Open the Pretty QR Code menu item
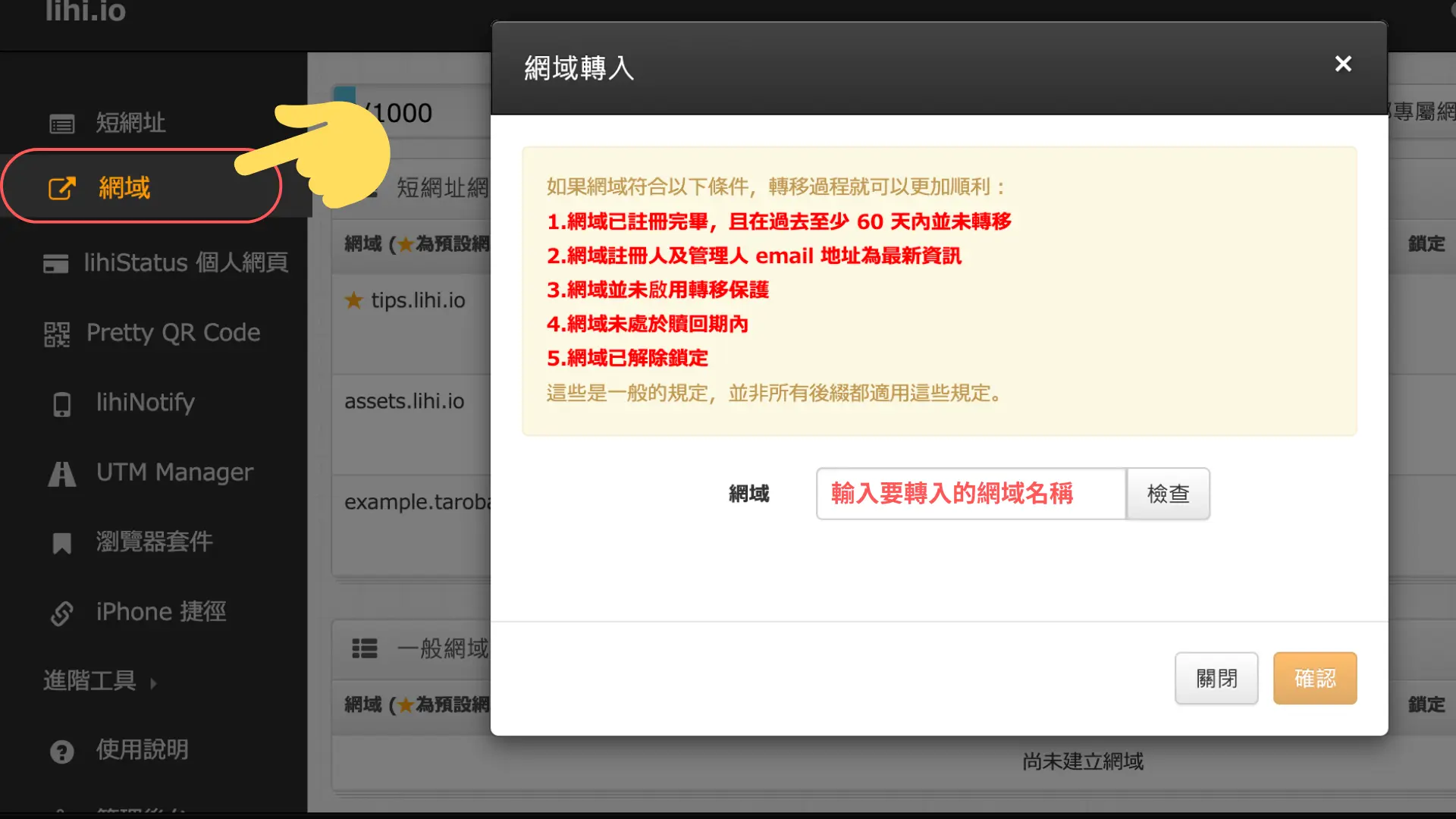1456x819 pixels. tap(173, 333)
